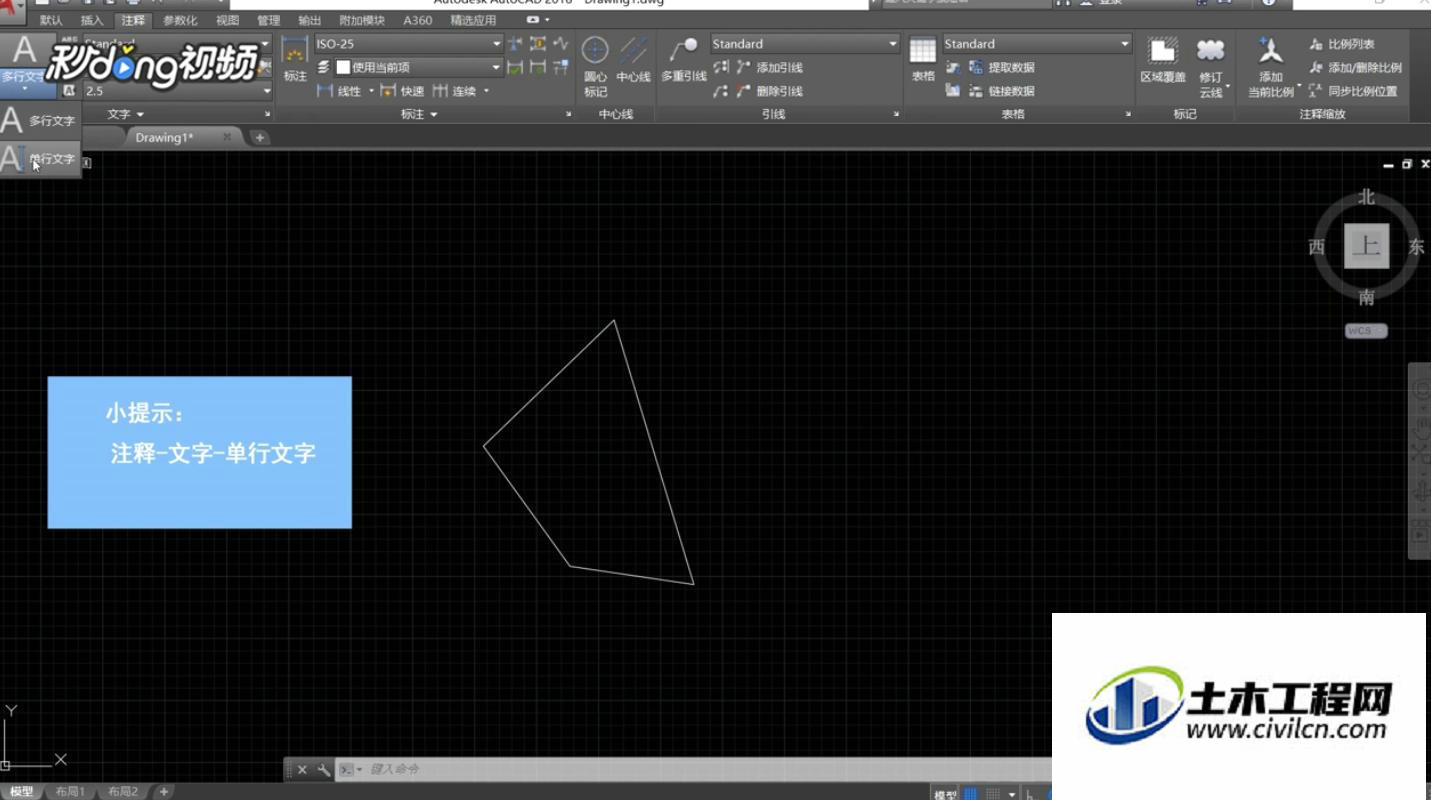1431x800 pixels.
Task: Click 北 north on the ViewCube compass
Action: point(1366,197)
